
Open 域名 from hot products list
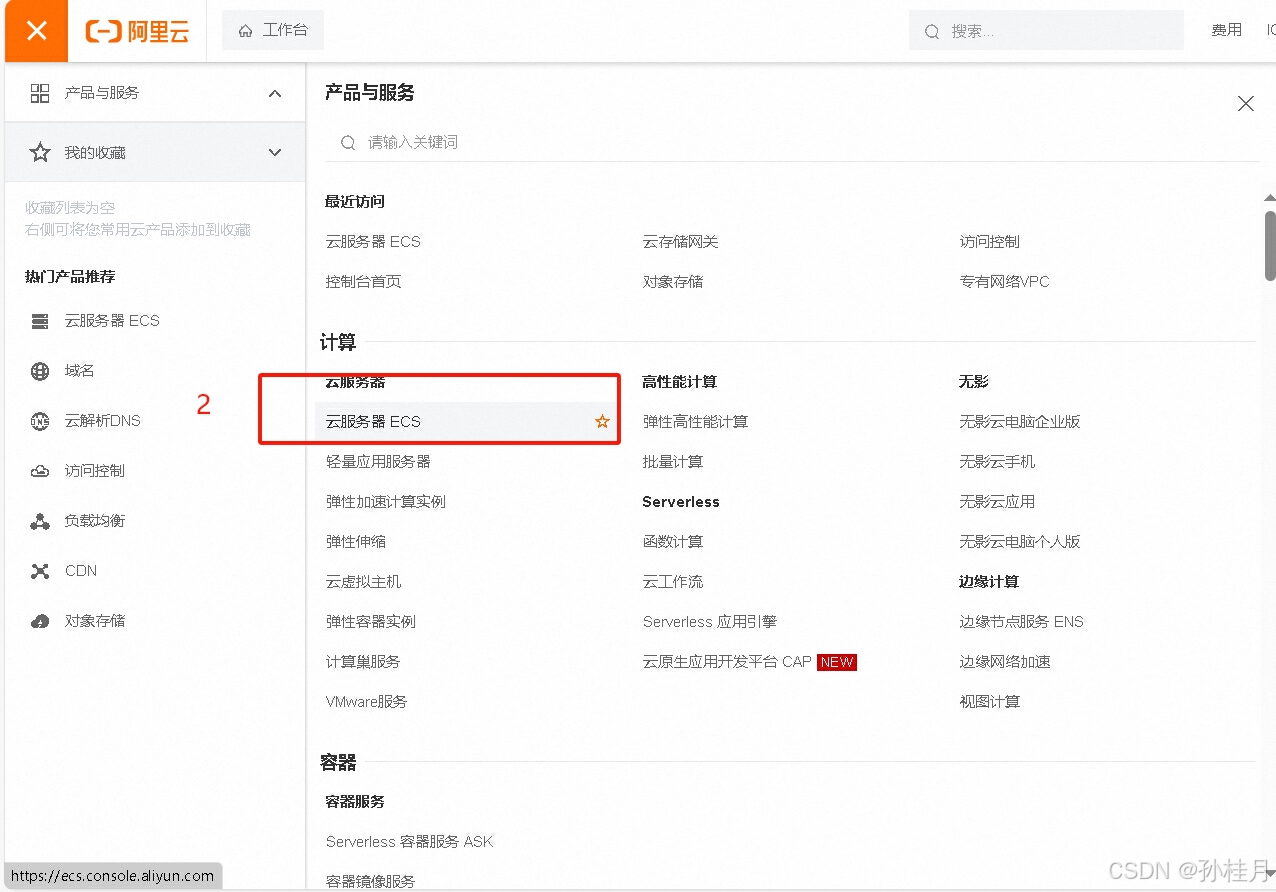click(80, 371)
